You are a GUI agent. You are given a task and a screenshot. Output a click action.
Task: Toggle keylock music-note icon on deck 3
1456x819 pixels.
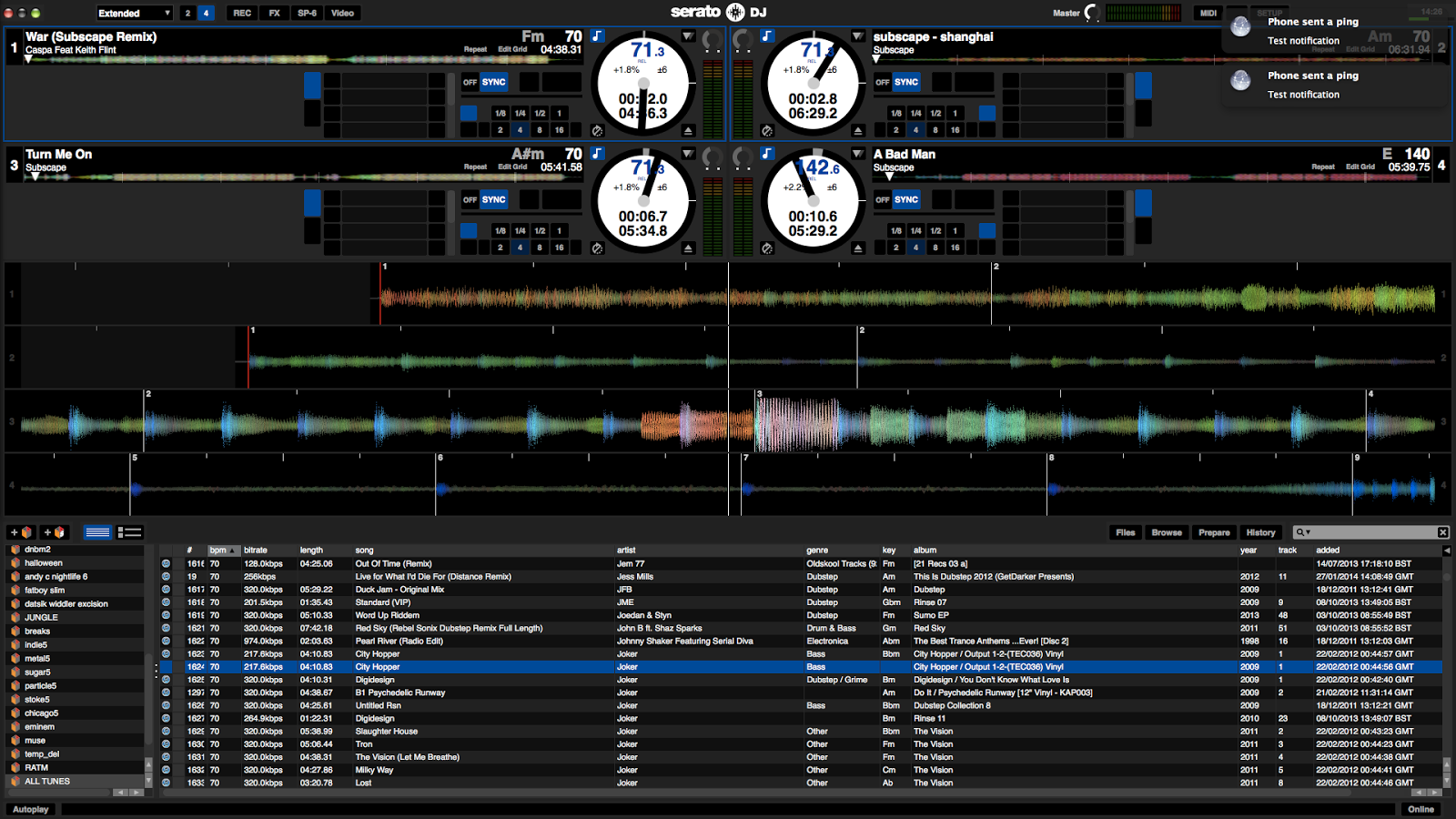pos(597,154)
